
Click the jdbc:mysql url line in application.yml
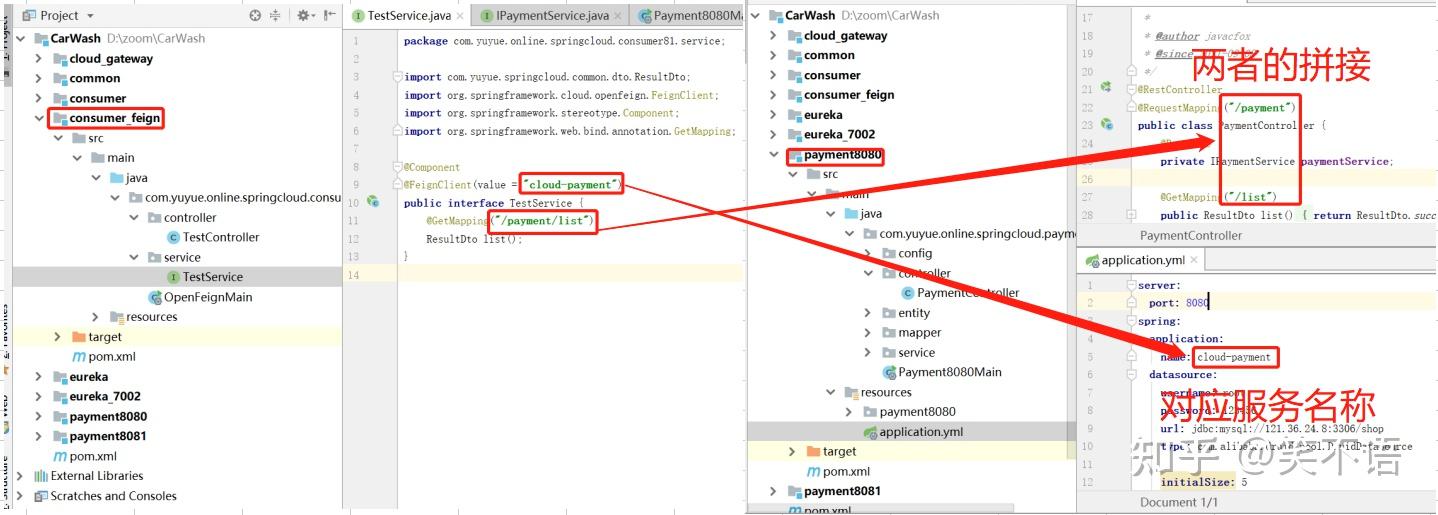coord(1272,428)
